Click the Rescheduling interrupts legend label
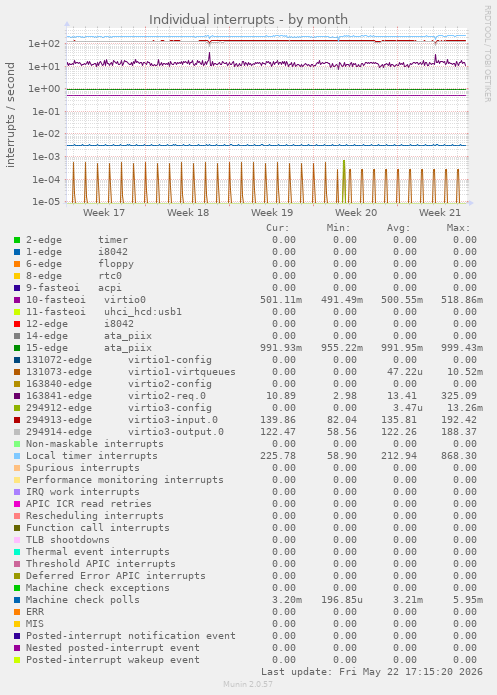The width and height of the screenshot is (497, 695). pos(94,516)
